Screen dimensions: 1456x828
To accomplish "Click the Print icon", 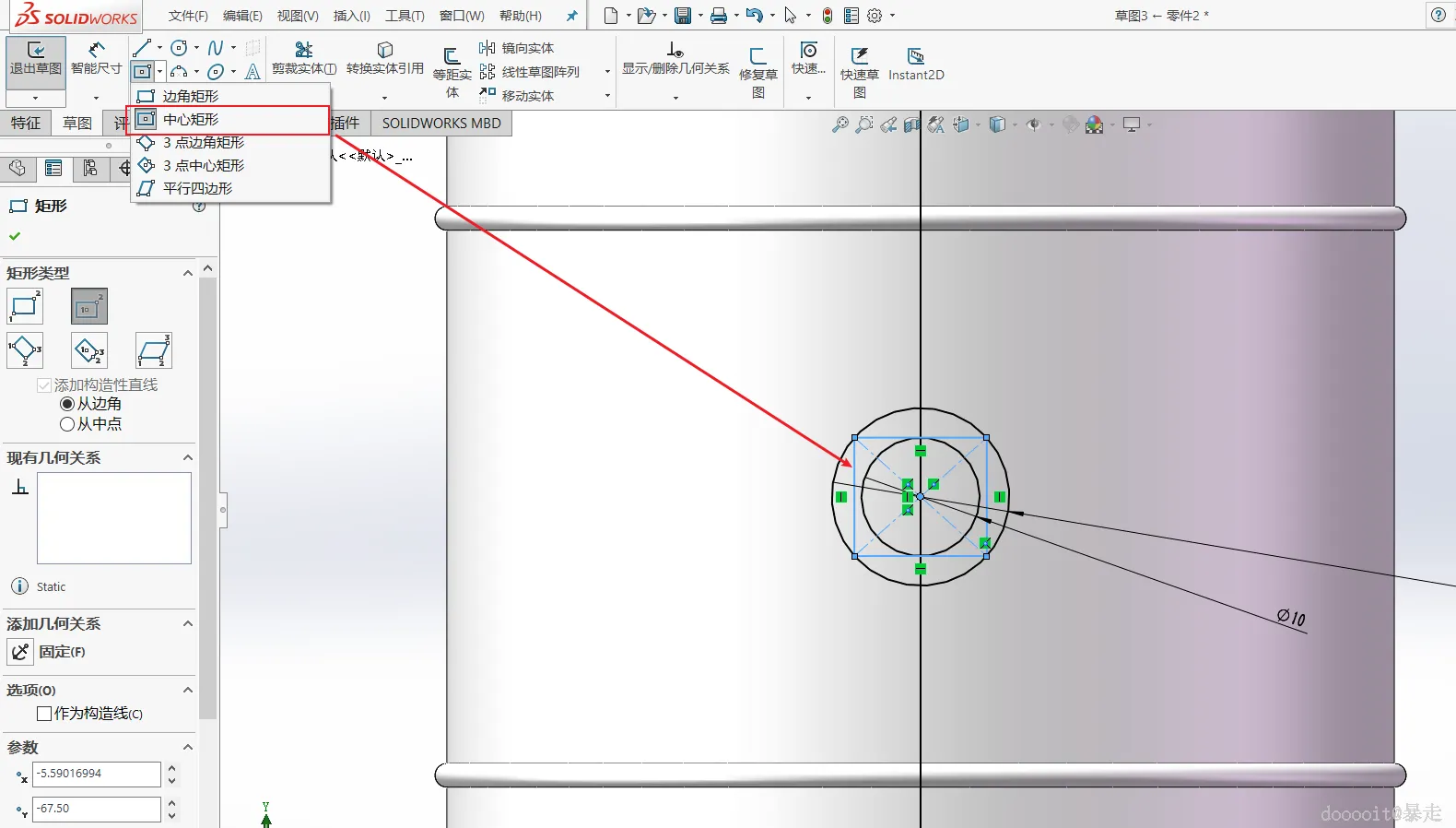I will tap(719, 16).
